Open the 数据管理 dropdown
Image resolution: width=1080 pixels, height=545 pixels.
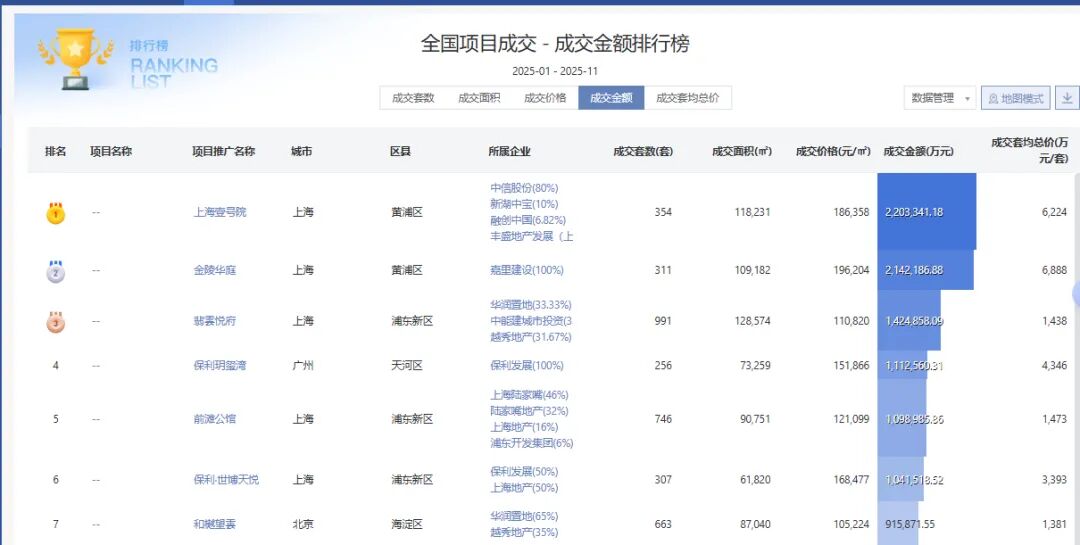pos(940,98)
